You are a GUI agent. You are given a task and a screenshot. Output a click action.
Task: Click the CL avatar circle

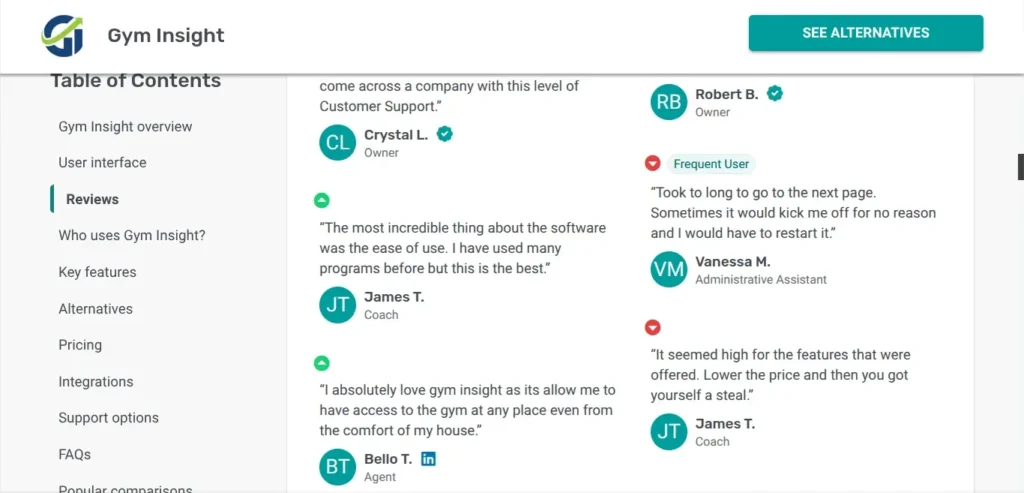(x=338, y=142)
